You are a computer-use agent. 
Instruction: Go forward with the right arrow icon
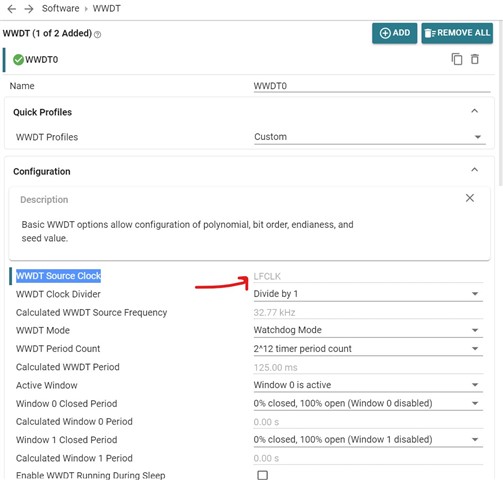tap(29, 9)
